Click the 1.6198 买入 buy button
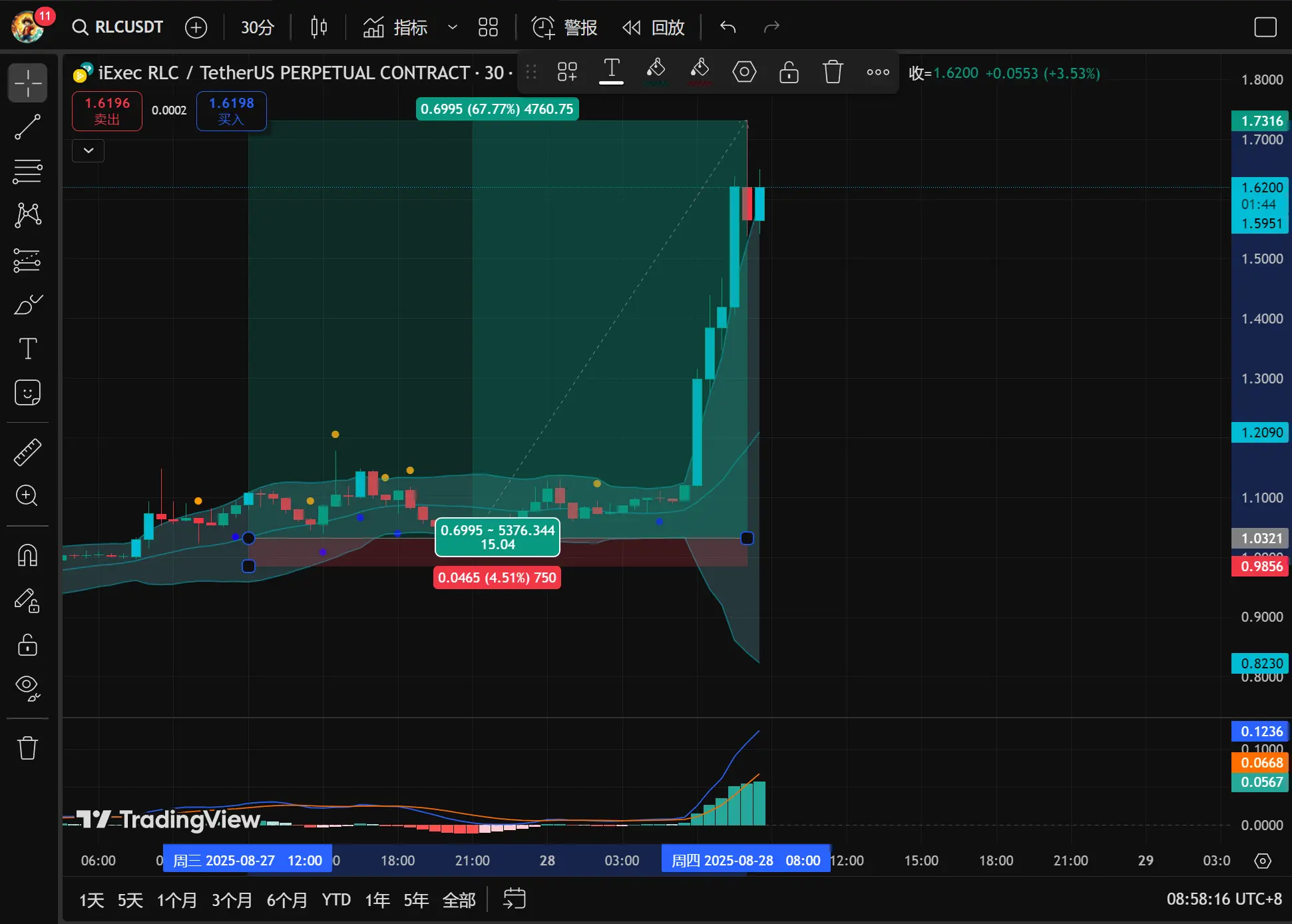Viewport: 1292px width, 924px height. pyautogui.click(x=232, y=111)
